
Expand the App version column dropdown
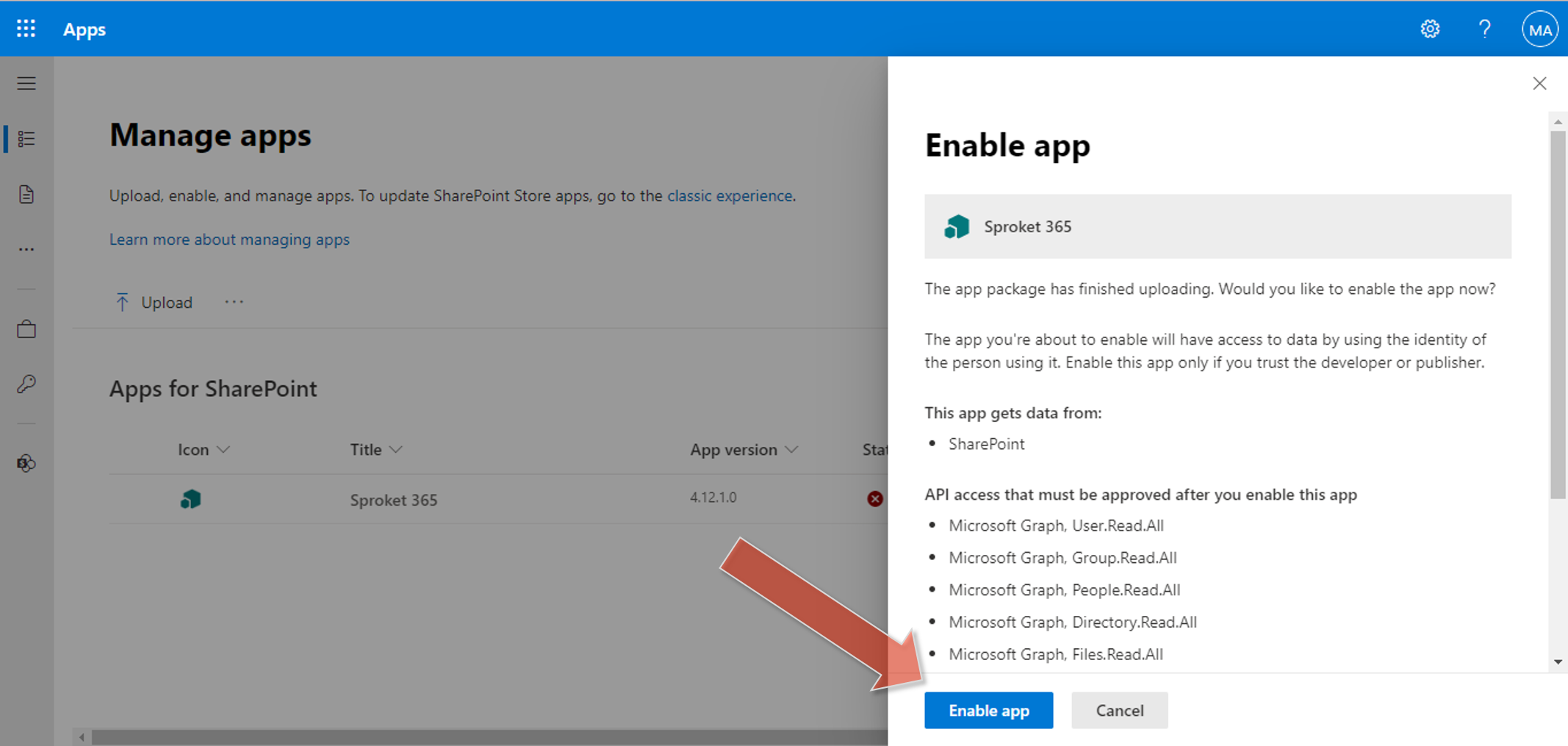coord(791,449)
